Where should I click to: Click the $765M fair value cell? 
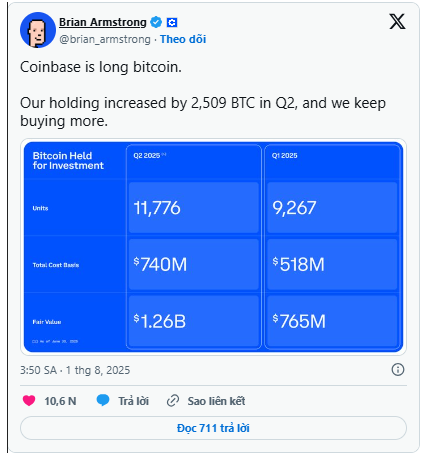(332, 321)
